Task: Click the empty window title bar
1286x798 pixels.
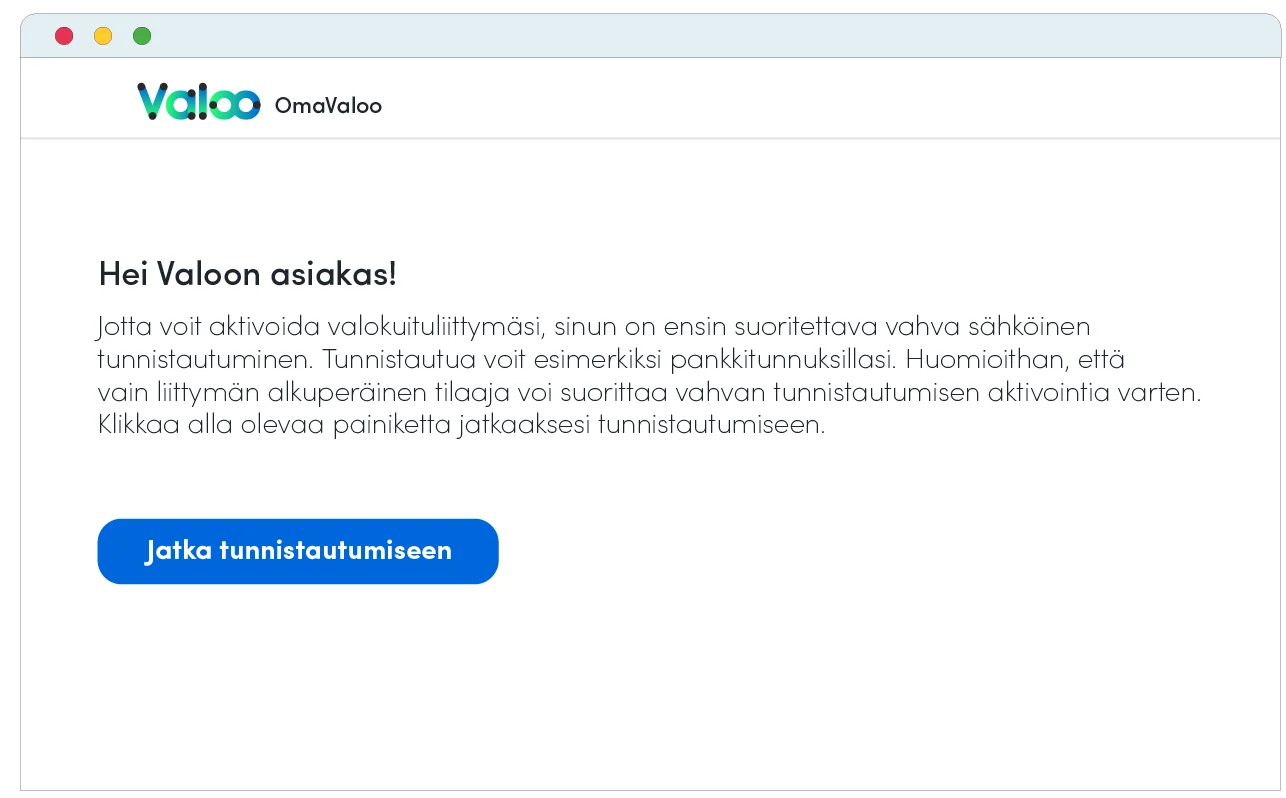Action: (x=700, y=36)
